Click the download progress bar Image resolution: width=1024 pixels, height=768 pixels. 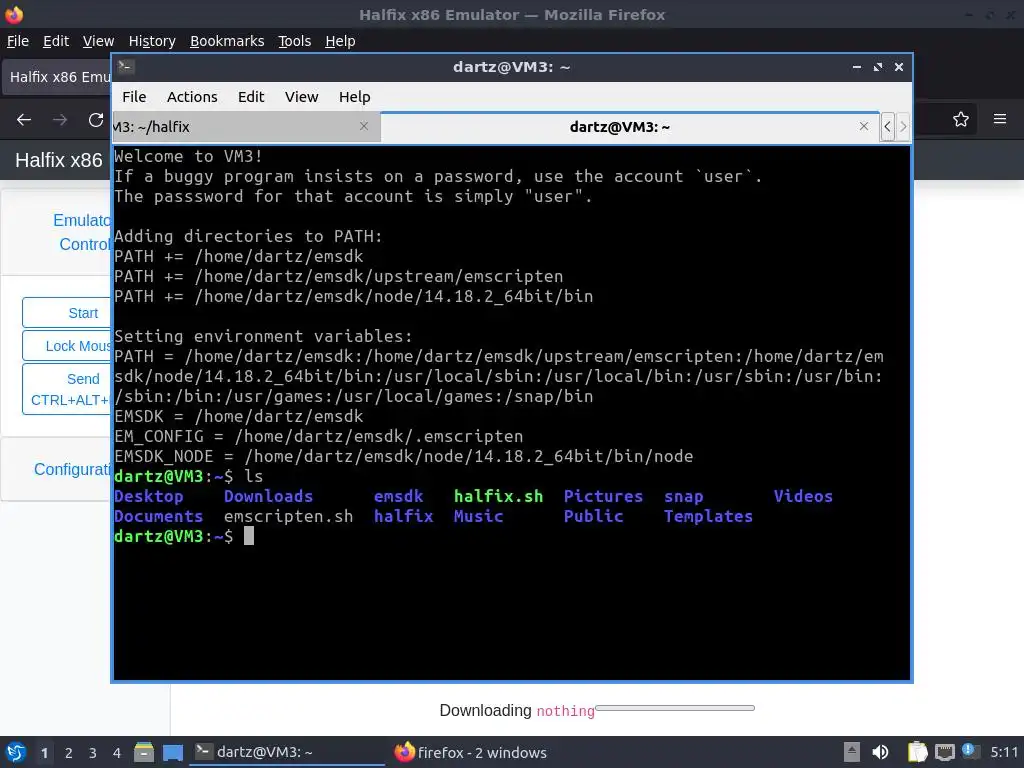pos(675,708)
